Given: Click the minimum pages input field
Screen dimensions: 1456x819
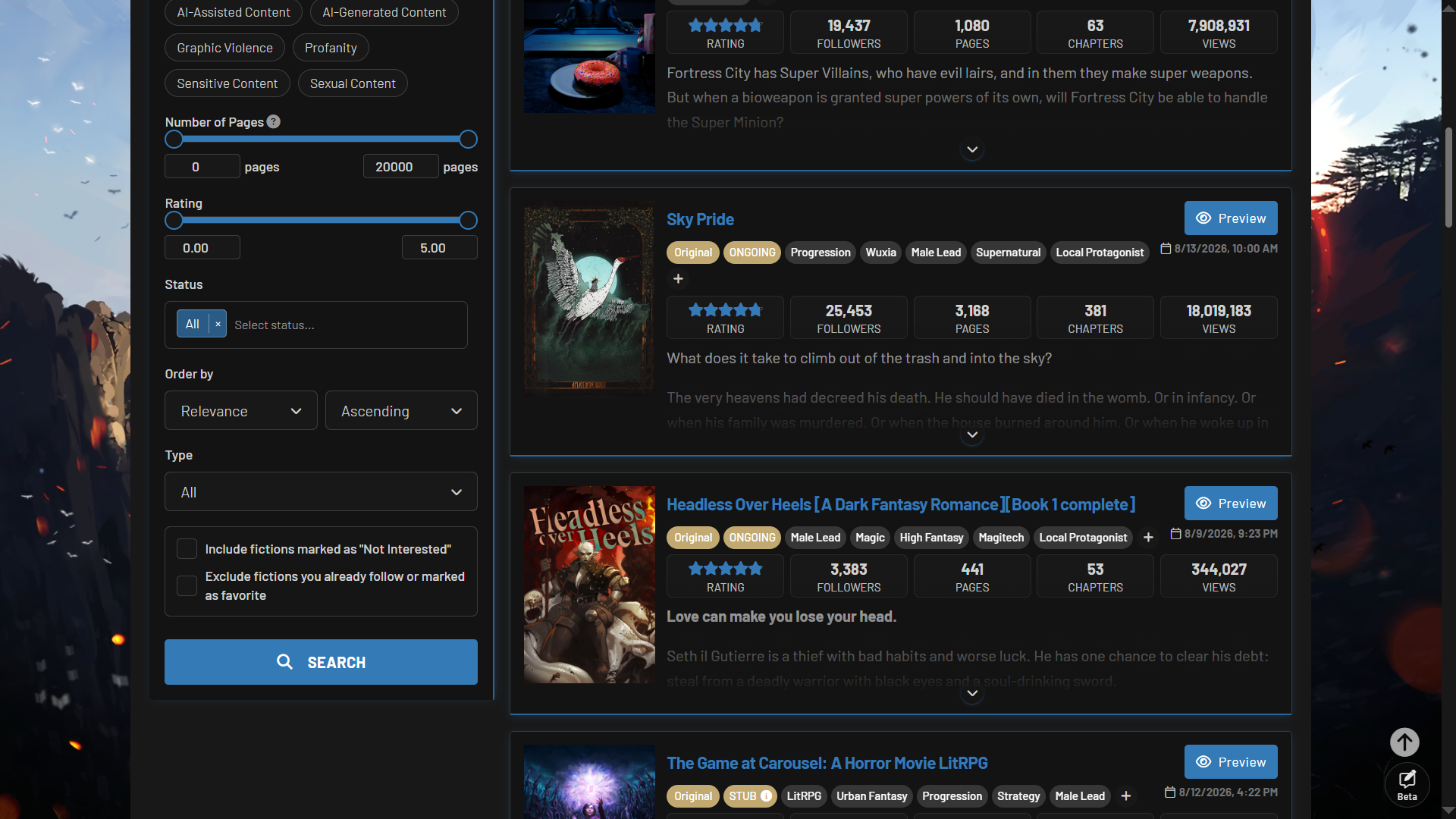Looking at the screenshot, I should click(x=202, y=167).
